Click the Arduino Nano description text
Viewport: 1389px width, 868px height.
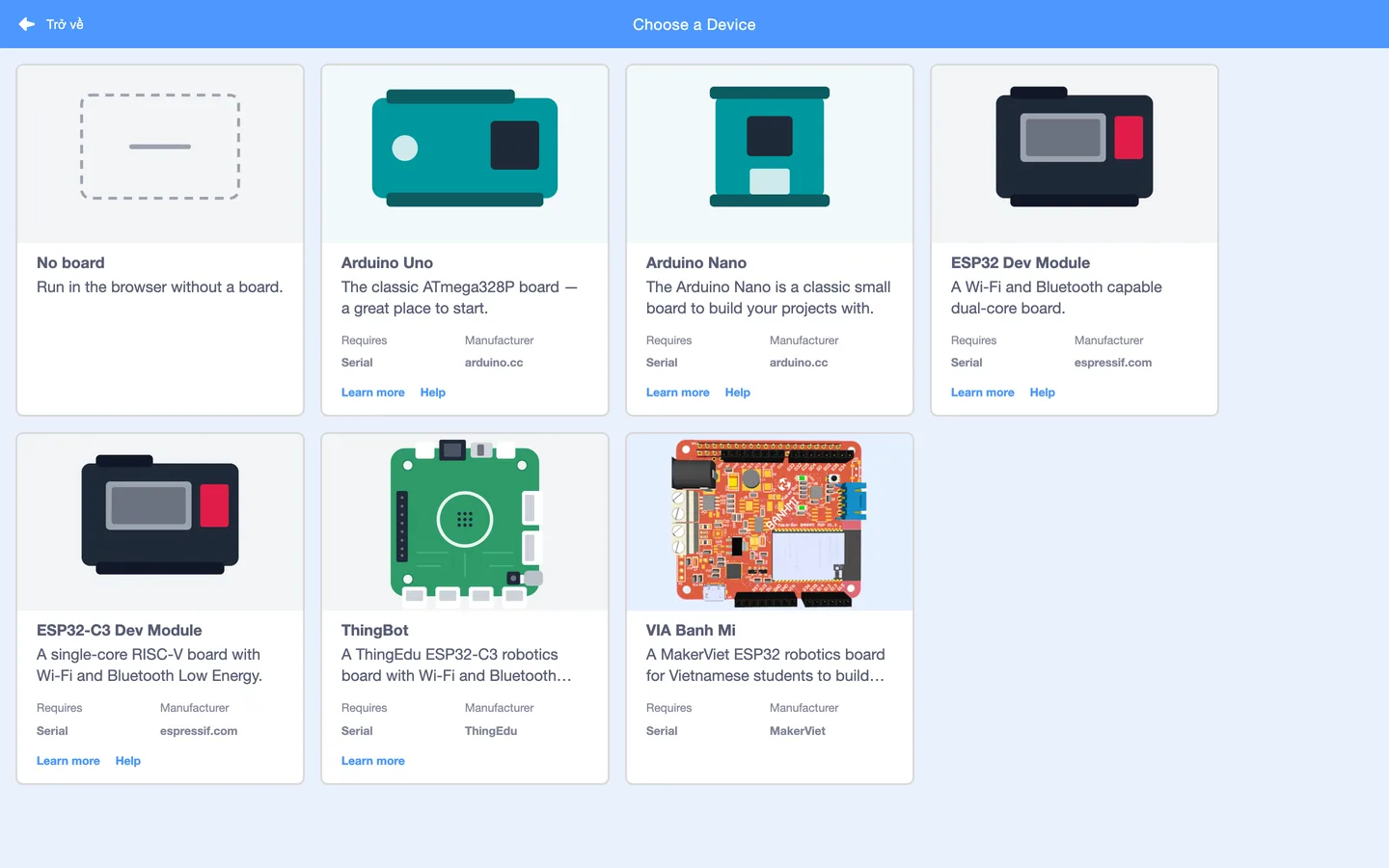[x=769, y=298]
